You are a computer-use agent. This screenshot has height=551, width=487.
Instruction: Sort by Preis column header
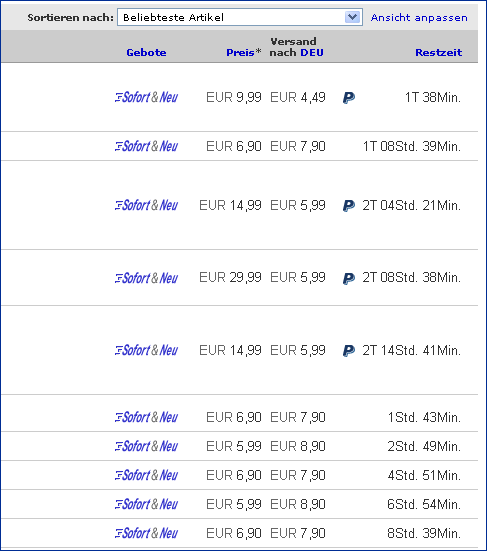(240, 52)
